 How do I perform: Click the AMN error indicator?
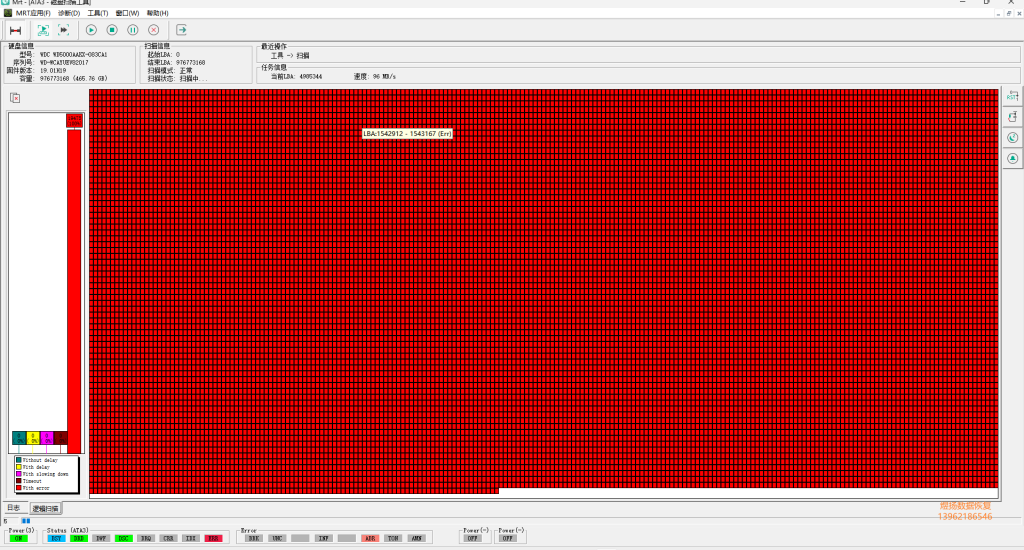click(417, 538)
